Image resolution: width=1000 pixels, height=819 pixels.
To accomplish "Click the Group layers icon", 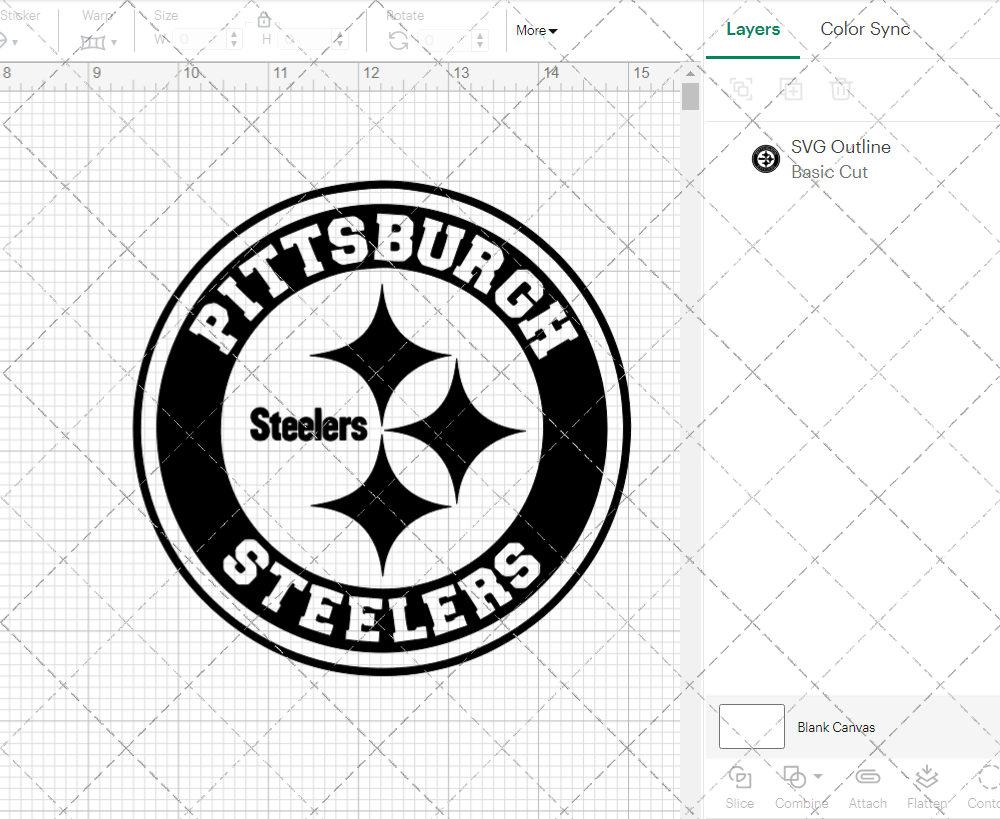I will [x=741, y=89].
